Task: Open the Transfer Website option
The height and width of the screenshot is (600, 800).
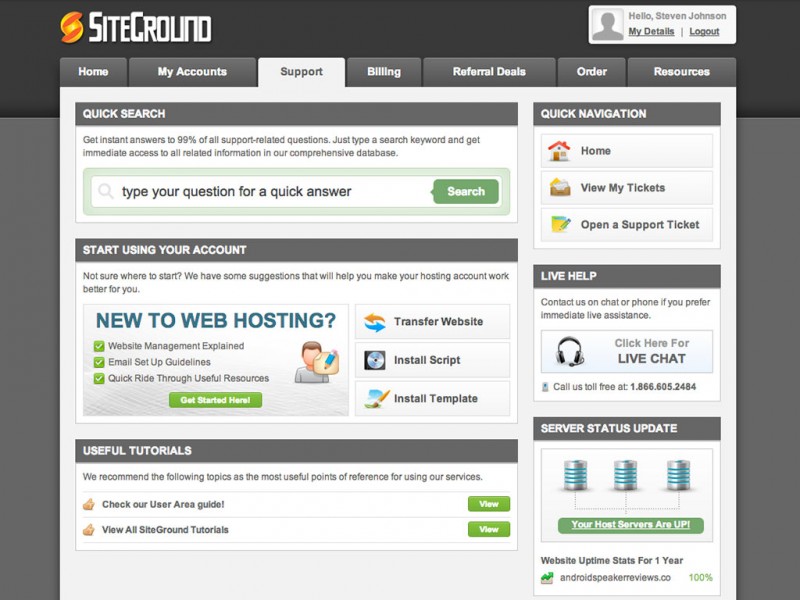Action: coord(432,321)
